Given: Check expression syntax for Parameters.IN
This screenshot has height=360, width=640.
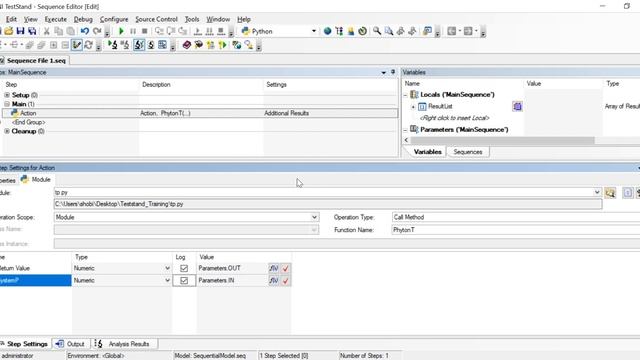Looking at the screenshot, I should pyautogui.click(x=285, y=280).
